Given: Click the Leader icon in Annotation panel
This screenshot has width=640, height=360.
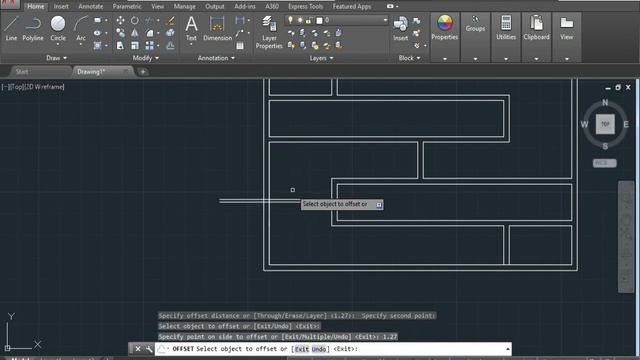Looking at the screenshot, I should [240, 33].
